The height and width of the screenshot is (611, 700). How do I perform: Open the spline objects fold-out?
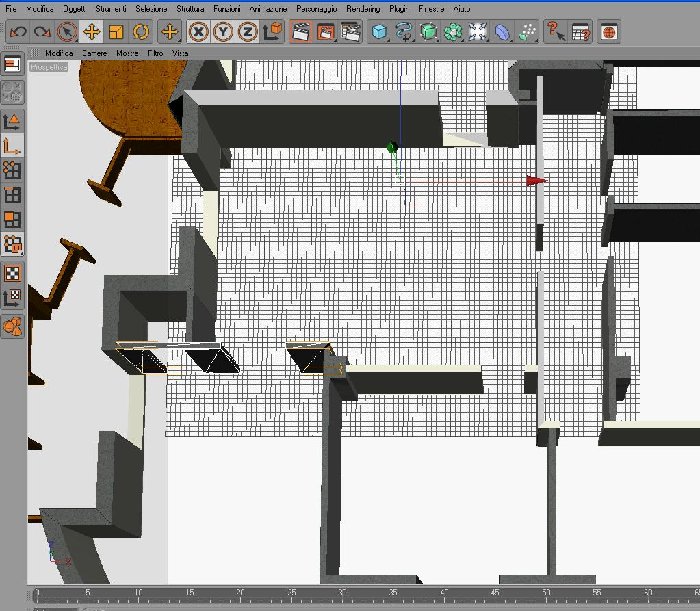[x=404, y=32]
